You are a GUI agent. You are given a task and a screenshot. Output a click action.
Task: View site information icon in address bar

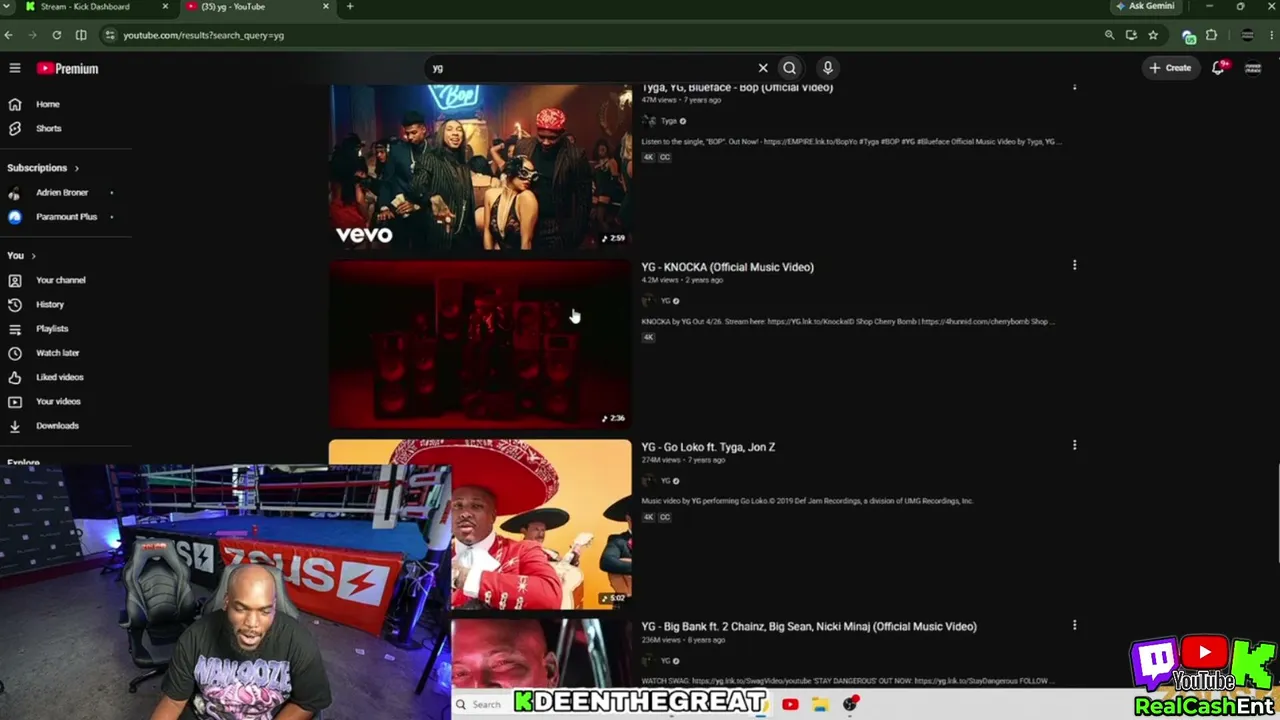tap(110, 35)
